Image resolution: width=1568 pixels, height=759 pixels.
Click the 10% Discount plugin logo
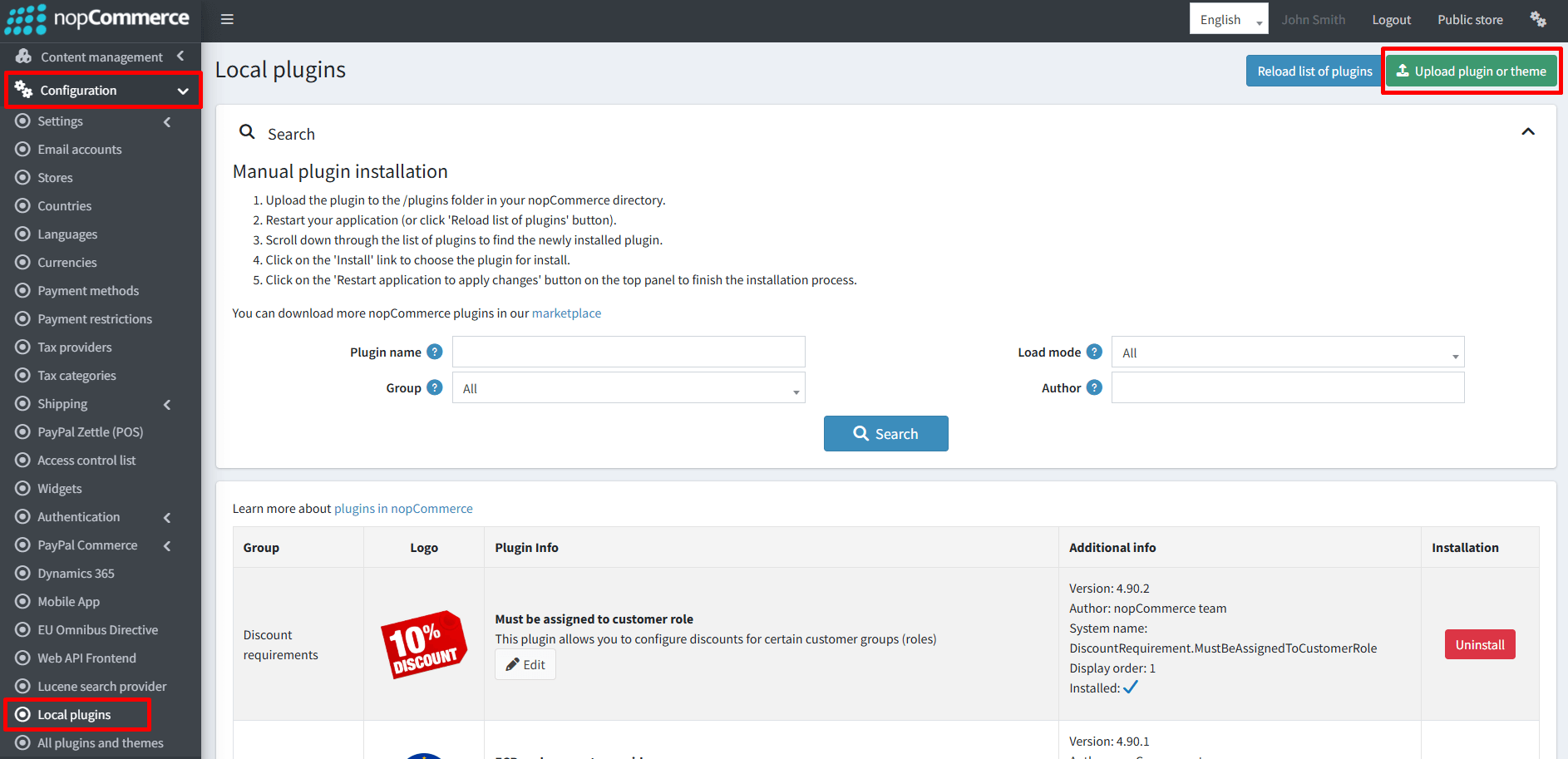coord(424,644)
